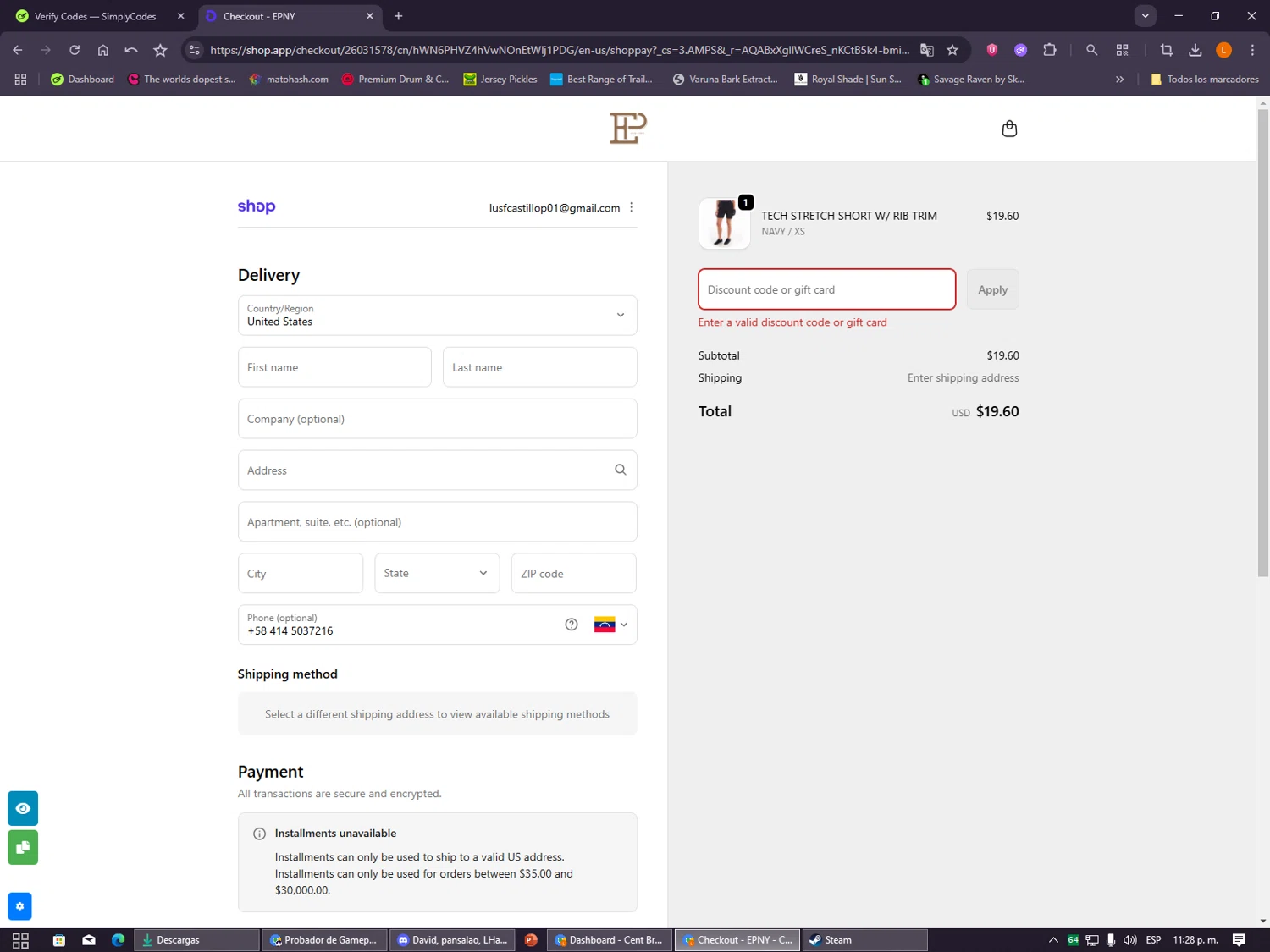Open the browser toolbar search magnifier icon
Screen dimensions: 1270x952
click(1092, 50)
